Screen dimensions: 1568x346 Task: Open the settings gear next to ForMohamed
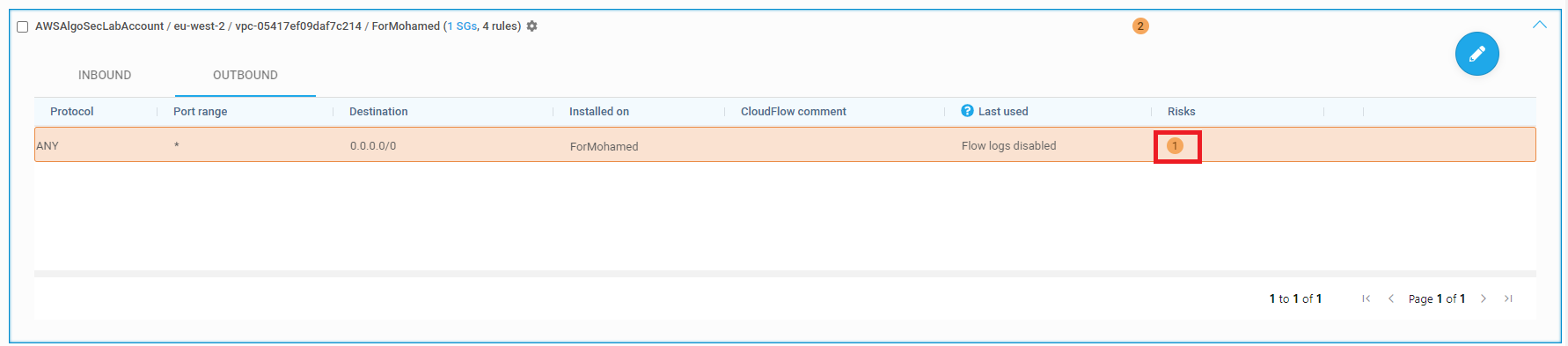point(531,26)
